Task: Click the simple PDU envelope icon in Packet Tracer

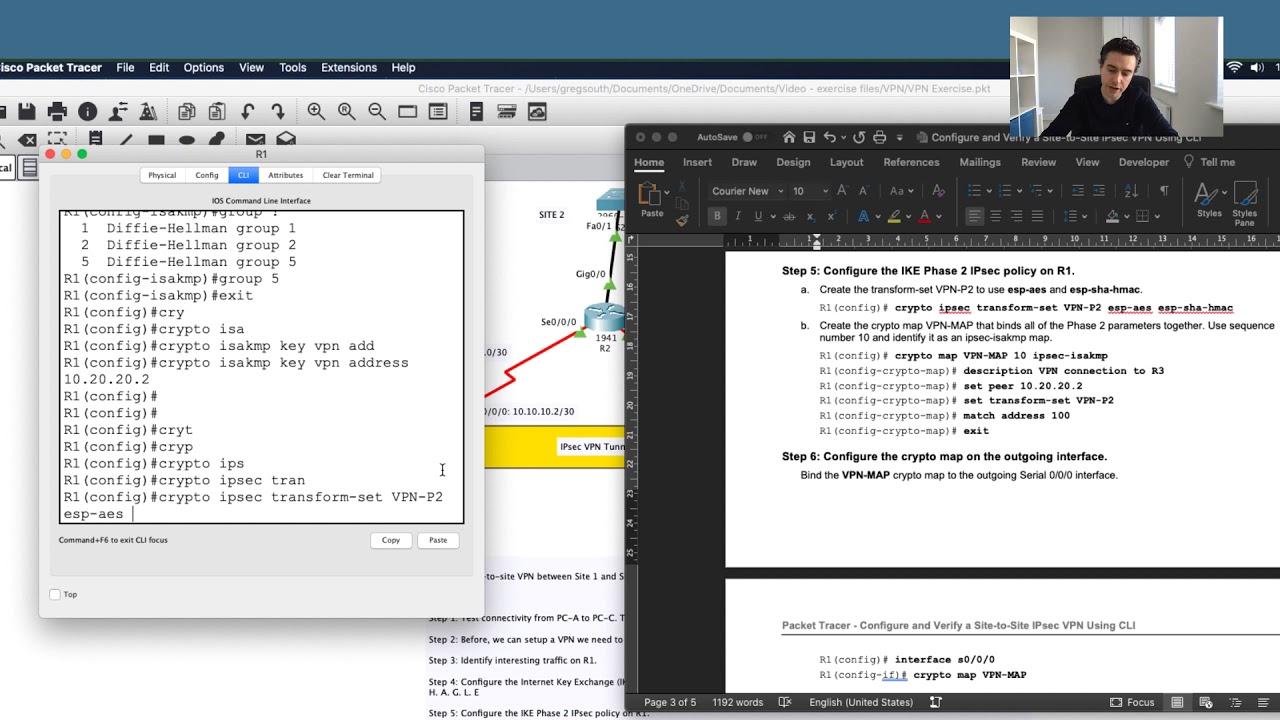Action: pos(255,140)
